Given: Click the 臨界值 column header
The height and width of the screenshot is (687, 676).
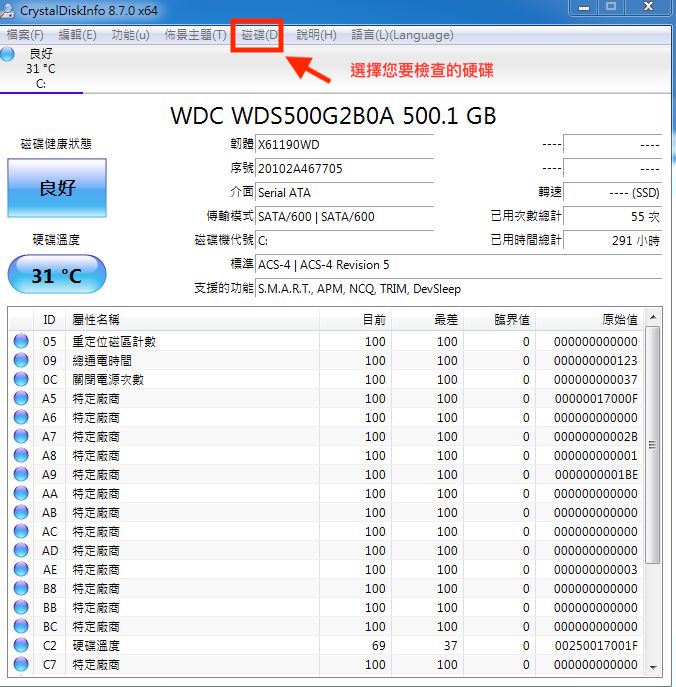Looking at the screenshot, I should click(499, 319).
